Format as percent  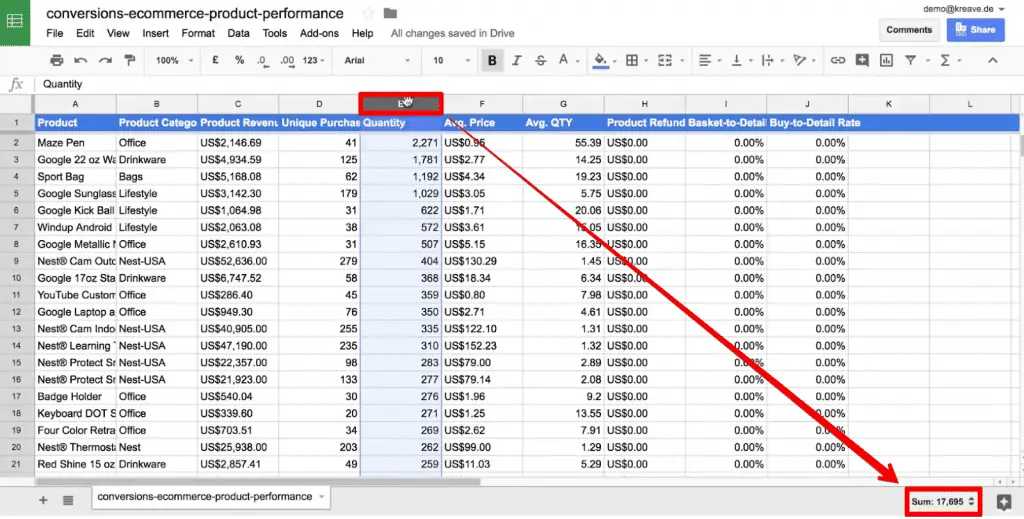pyautogui.click(x=240, y=60)
